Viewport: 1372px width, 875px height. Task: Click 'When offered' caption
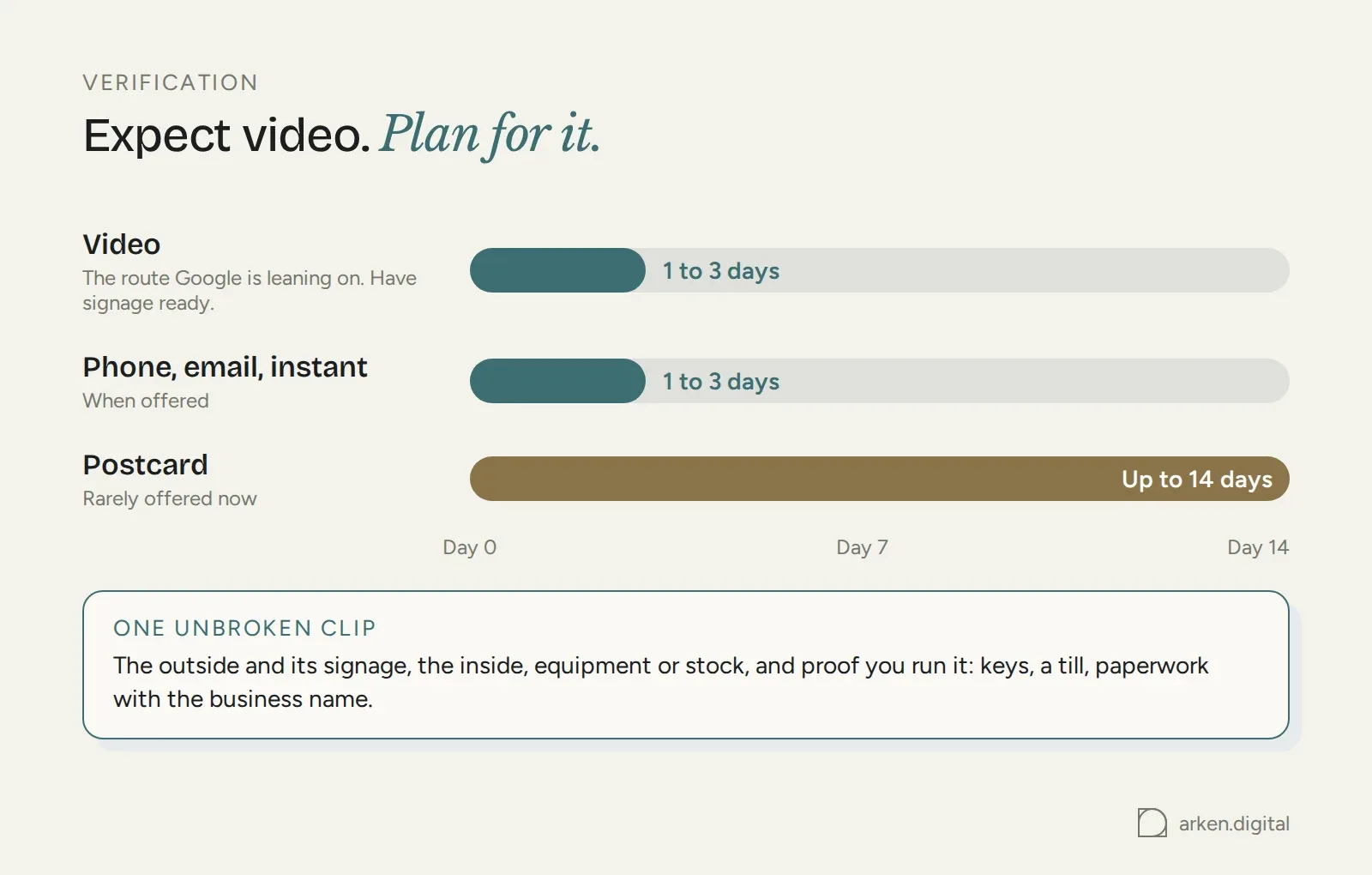pos(146,401)
